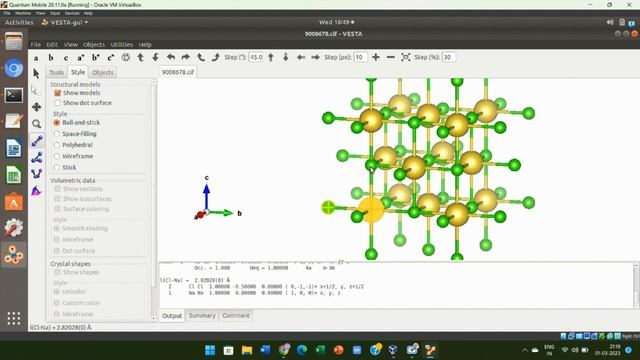640x360 pixels.
Task: View along the b* reciprocal axis
Action: click(x=96, y=58)
